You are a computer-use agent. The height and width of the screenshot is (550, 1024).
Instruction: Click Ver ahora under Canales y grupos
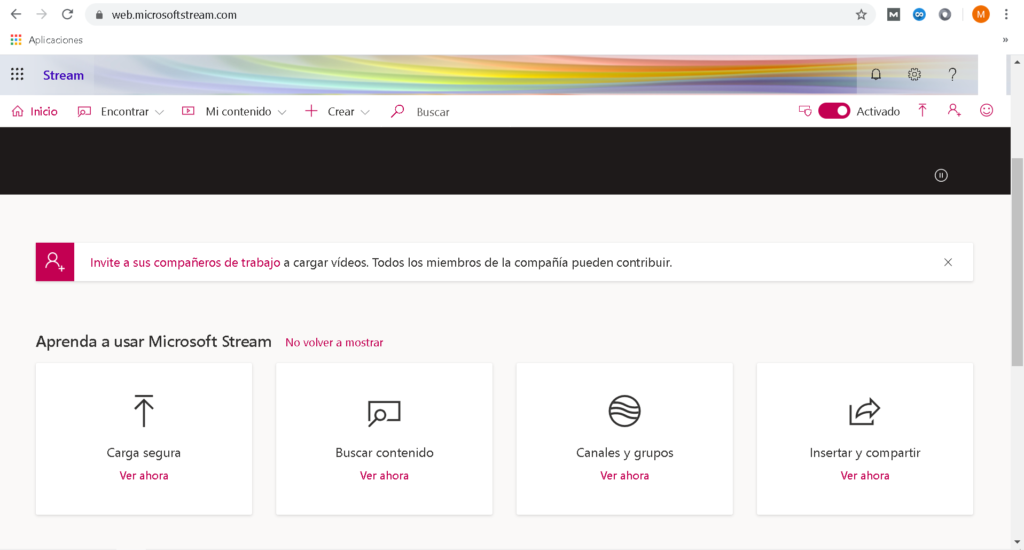624,476
